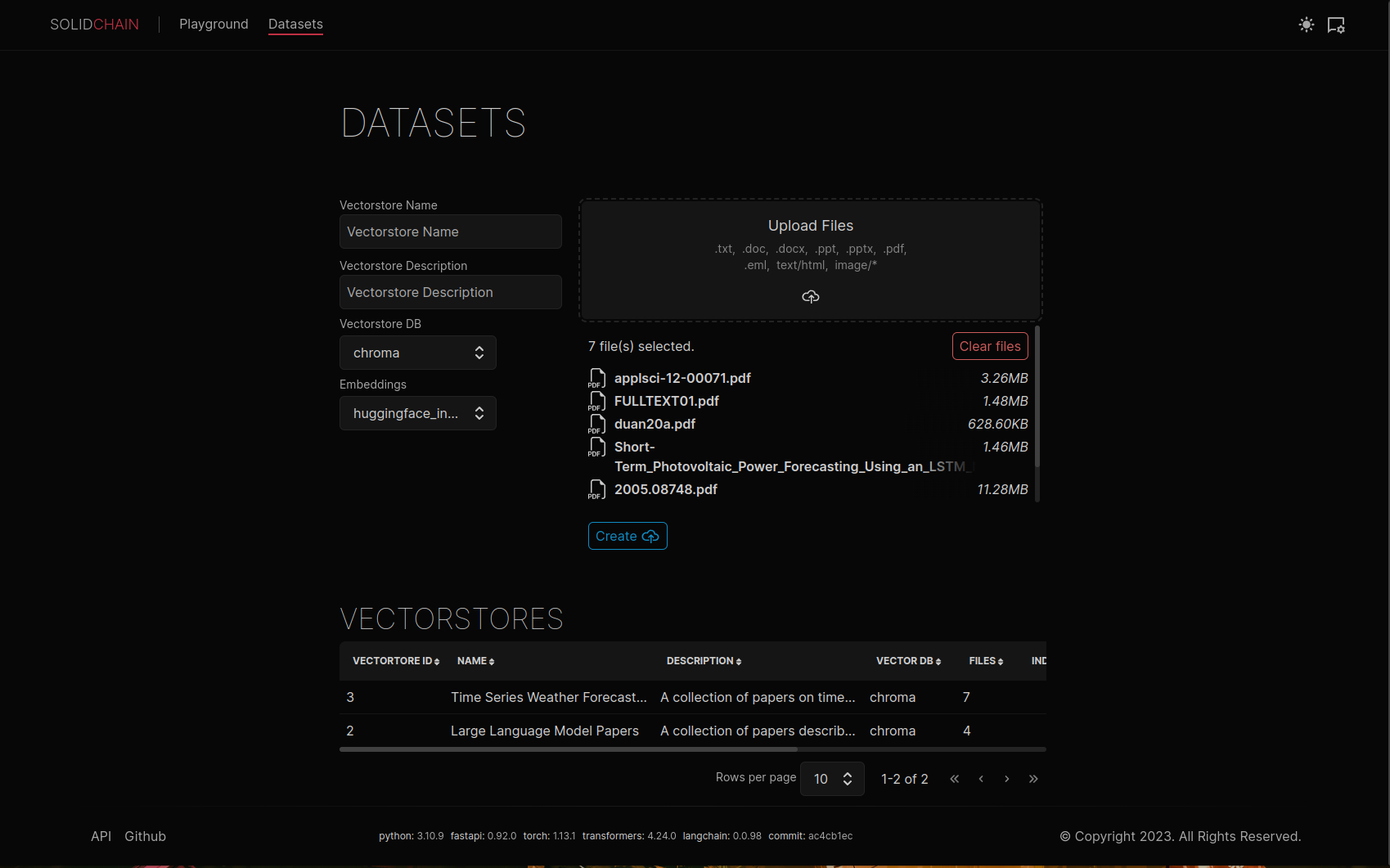Click the files count 4 cell

click(x=966, y=731)
